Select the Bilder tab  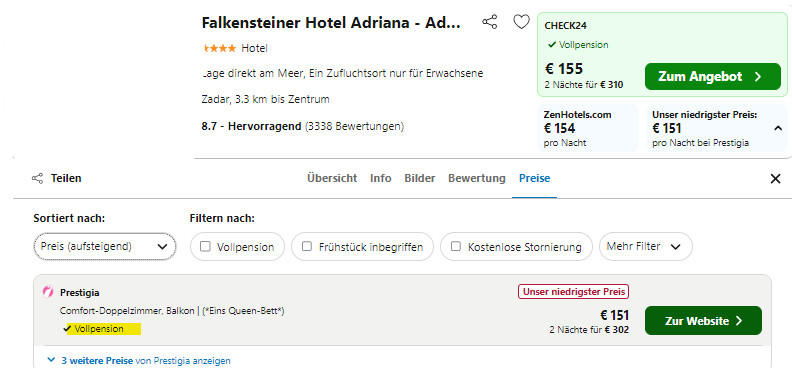pos(419,178)
